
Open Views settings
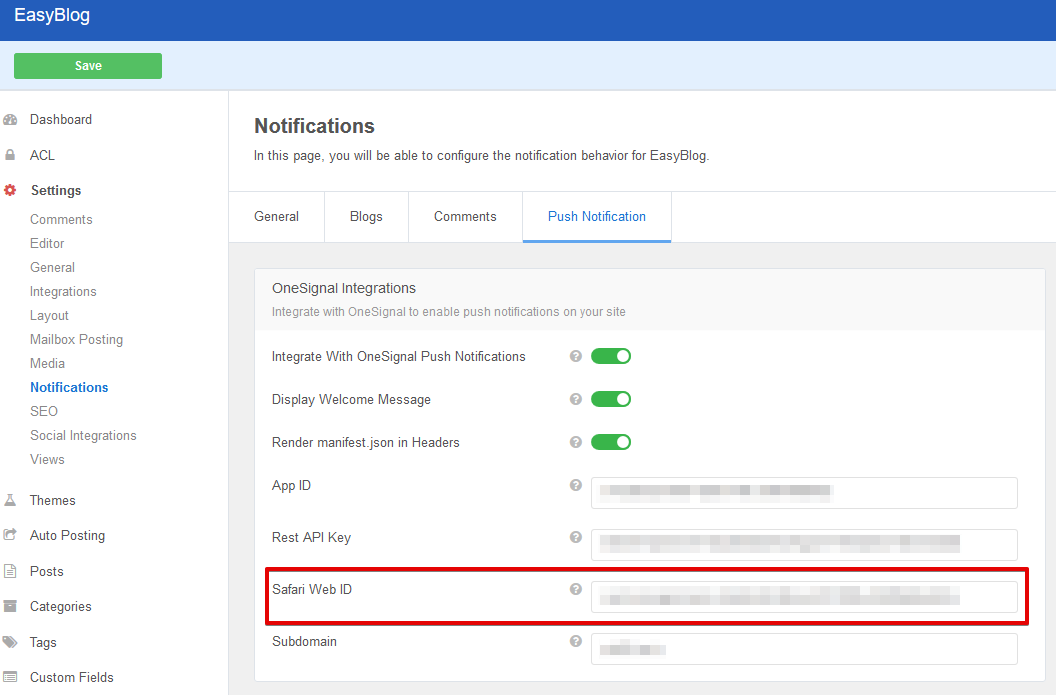pos(47,459)
